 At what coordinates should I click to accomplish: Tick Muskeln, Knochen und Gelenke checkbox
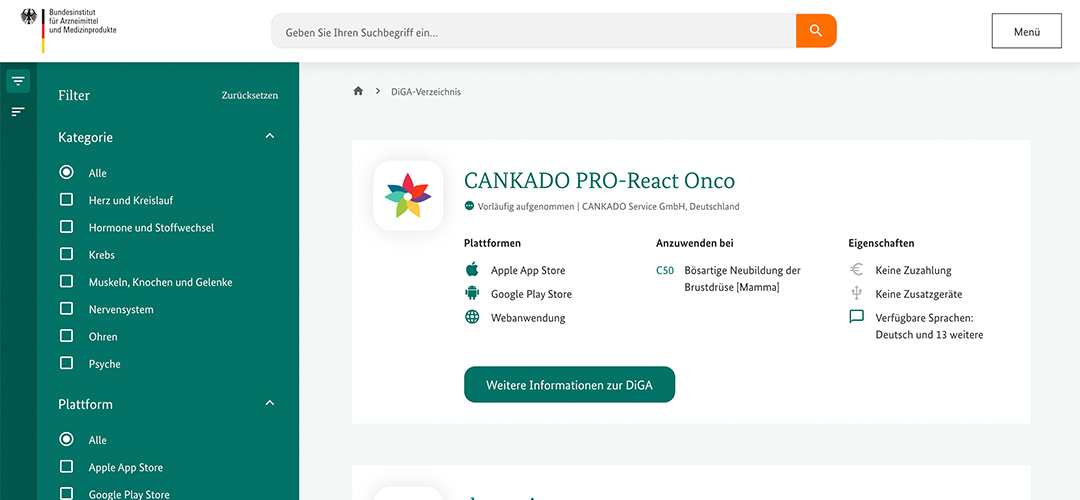pyautogui.click(x=66, y=282)
